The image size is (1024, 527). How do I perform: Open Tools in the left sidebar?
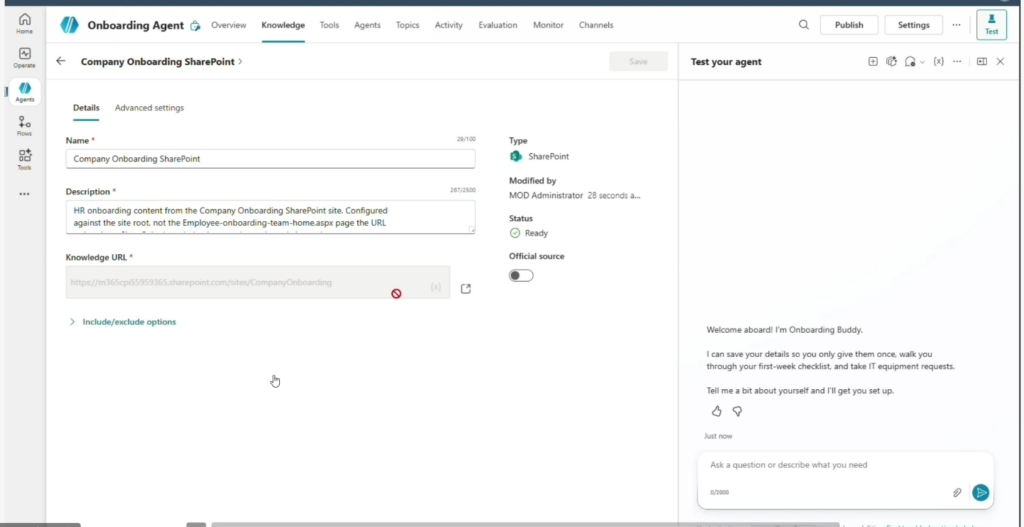coord(24,159)
